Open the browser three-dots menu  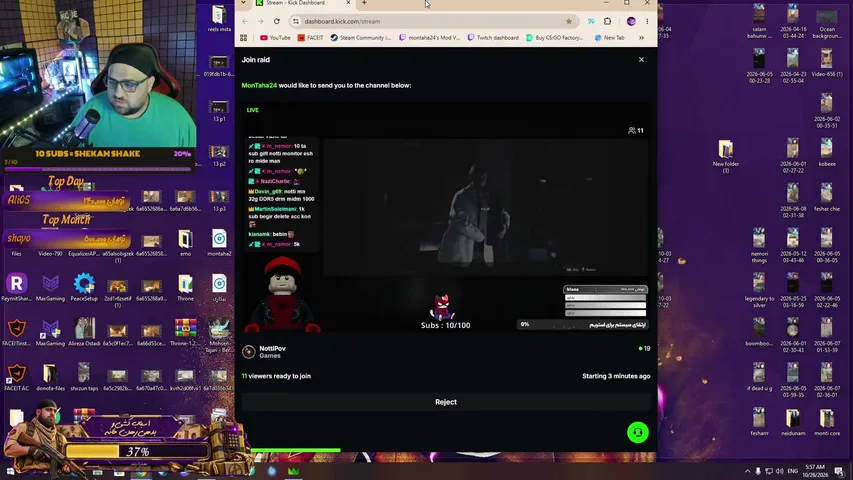pos(647,21)
